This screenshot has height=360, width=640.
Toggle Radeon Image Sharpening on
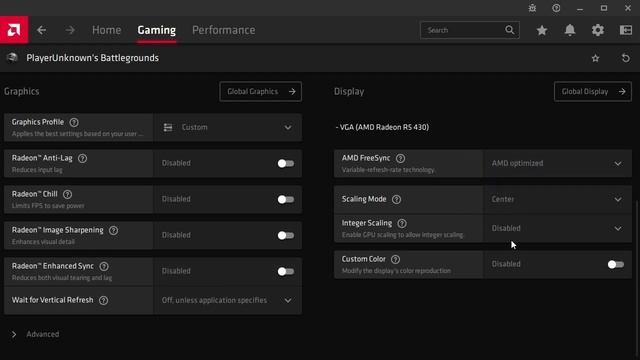pos(285,235)
